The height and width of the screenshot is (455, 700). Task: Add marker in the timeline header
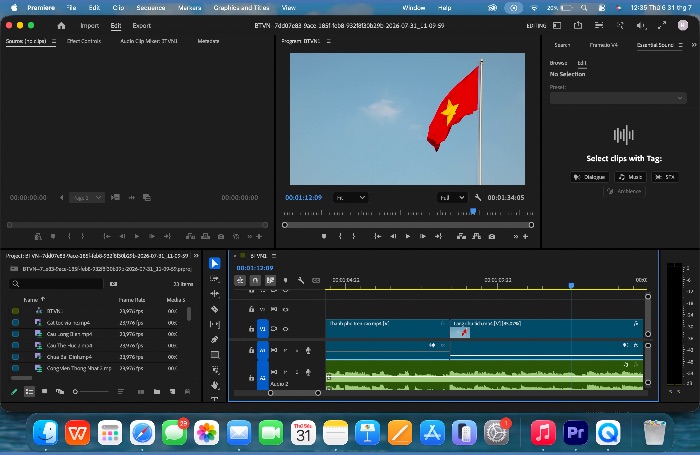pos(286,280)
